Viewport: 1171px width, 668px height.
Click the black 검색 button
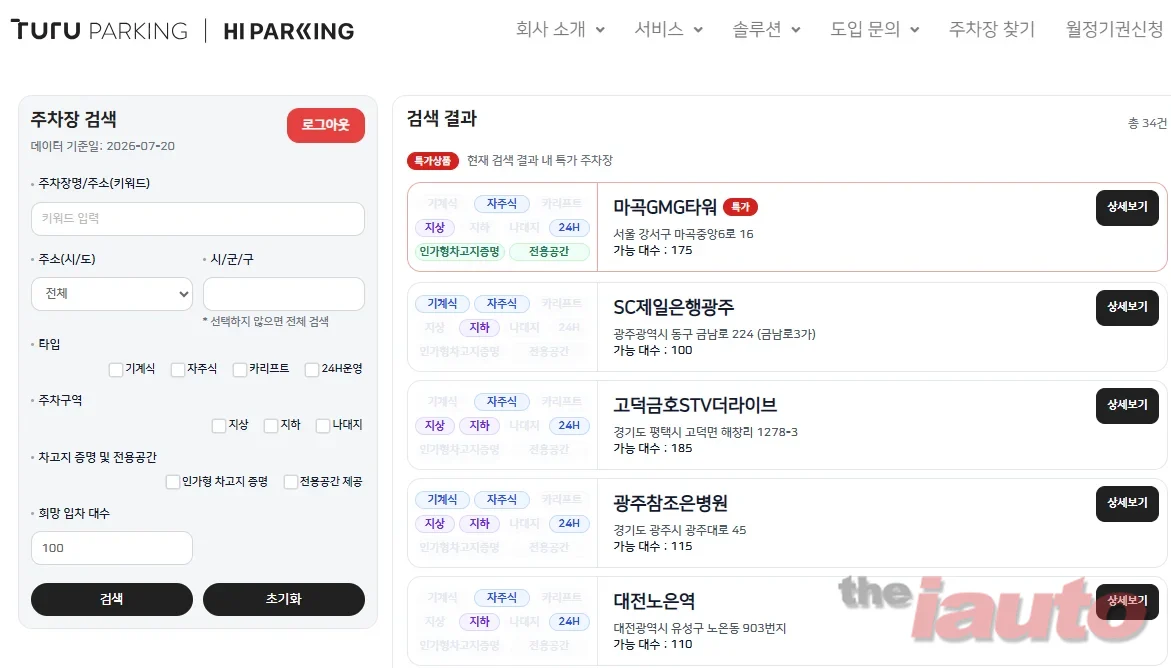(112, 599)
